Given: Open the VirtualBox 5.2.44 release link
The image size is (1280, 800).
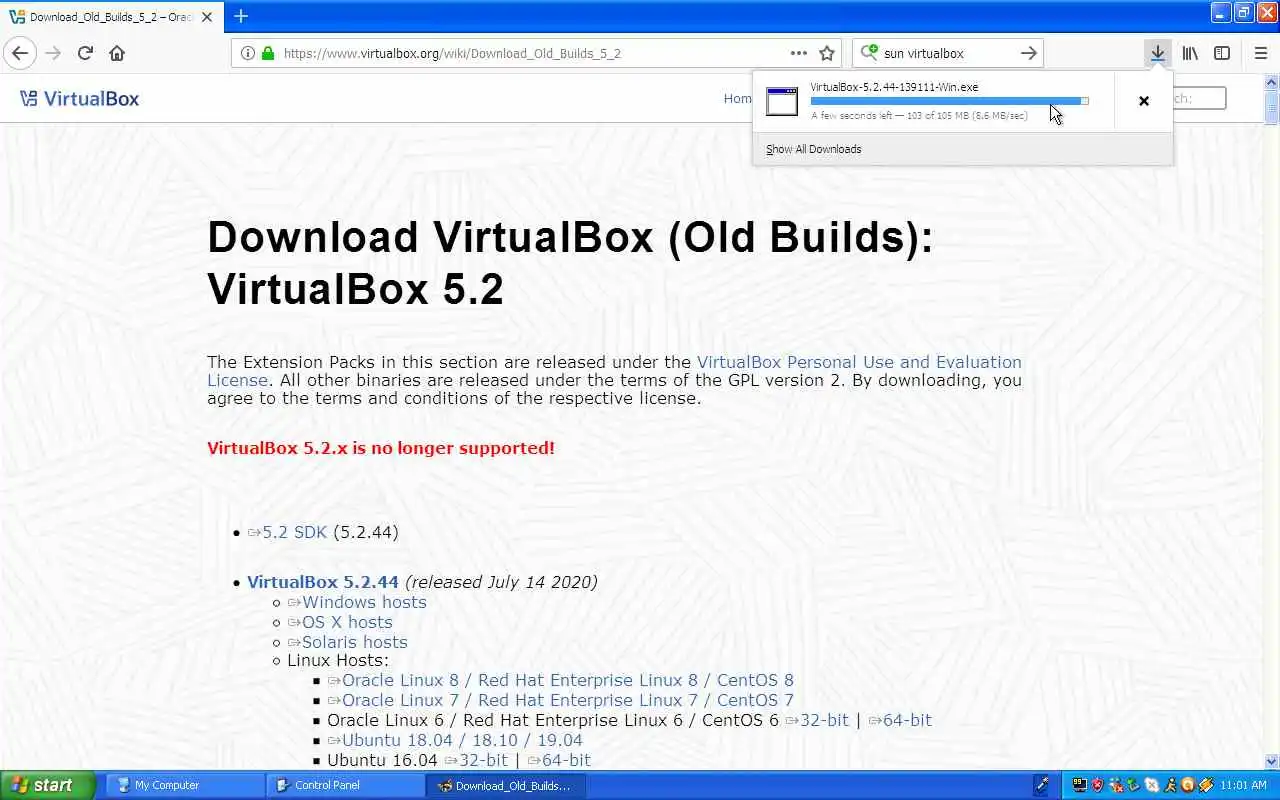Looking at the screenshot, I should tap(323, 582).
